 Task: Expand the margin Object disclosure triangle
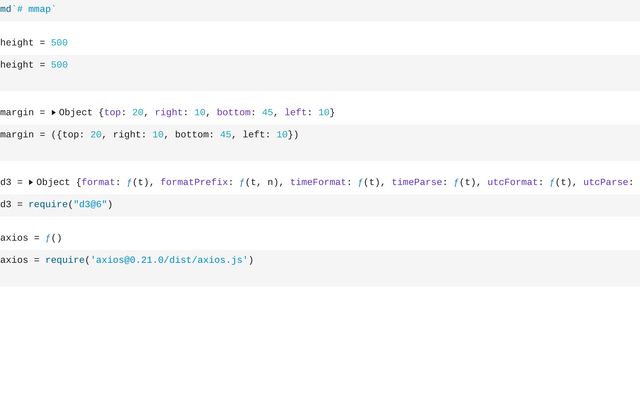(x=54, y=113)
